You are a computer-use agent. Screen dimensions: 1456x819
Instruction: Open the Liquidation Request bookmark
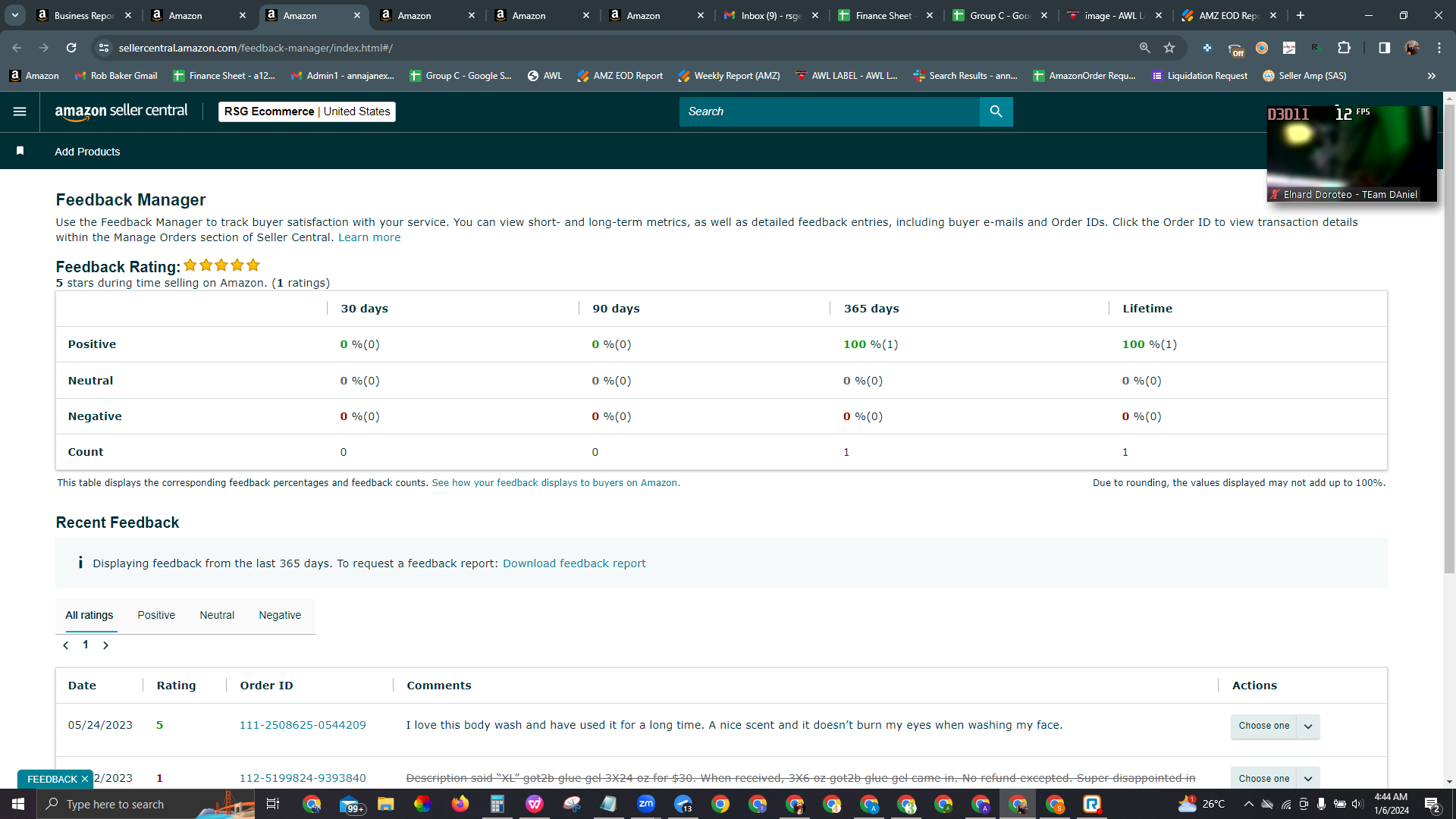coord(1199,76)
